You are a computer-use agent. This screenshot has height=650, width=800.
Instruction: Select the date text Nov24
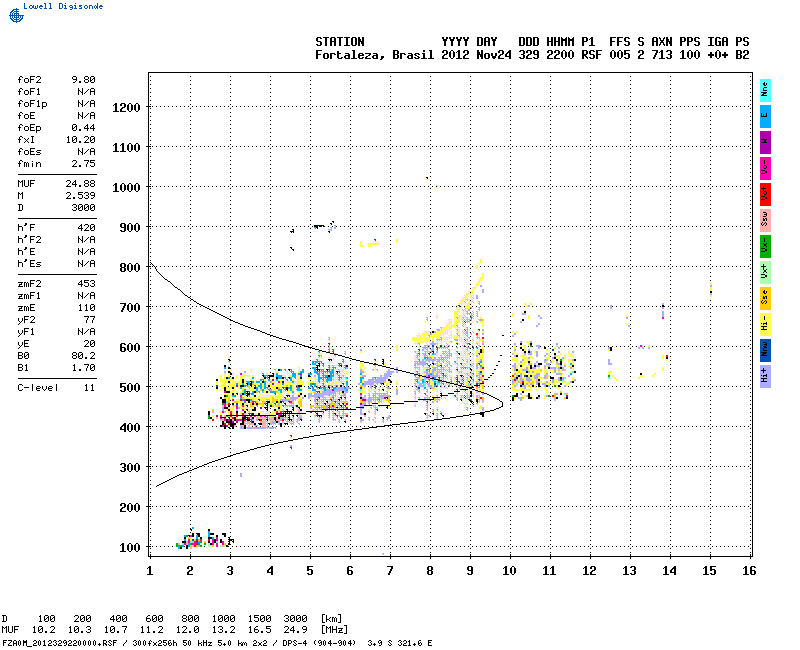click(493, 55)
